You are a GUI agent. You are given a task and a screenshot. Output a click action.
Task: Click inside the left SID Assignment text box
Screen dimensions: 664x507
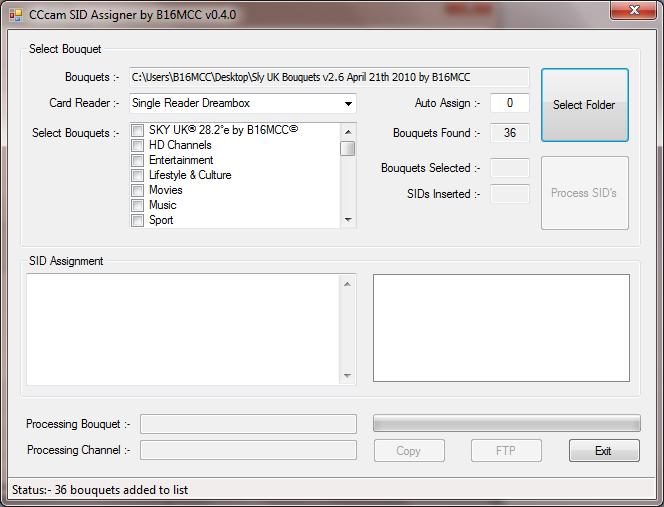point(183,330)
